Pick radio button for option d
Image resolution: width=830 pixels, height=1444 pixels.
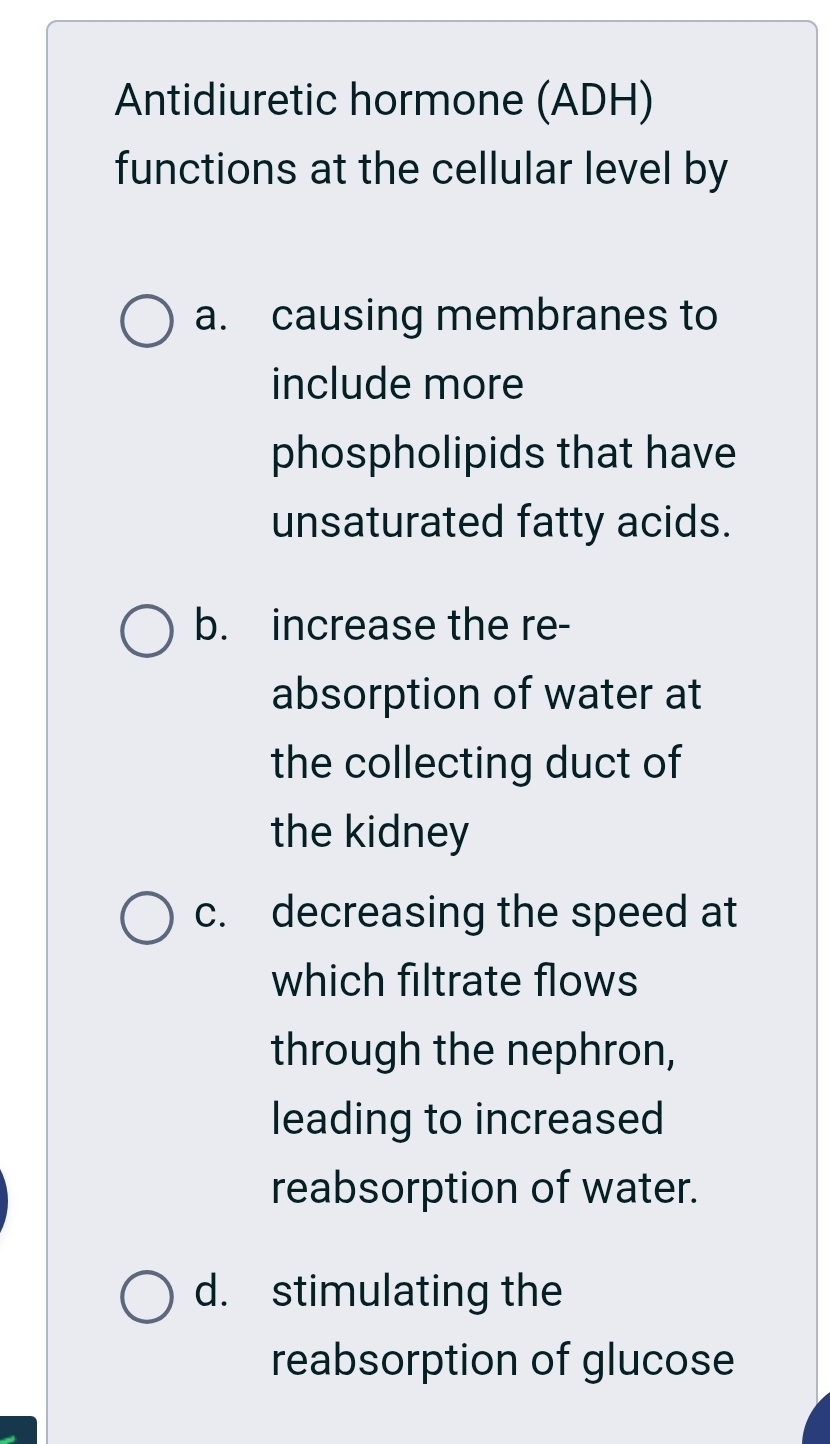pos(146,1296)
